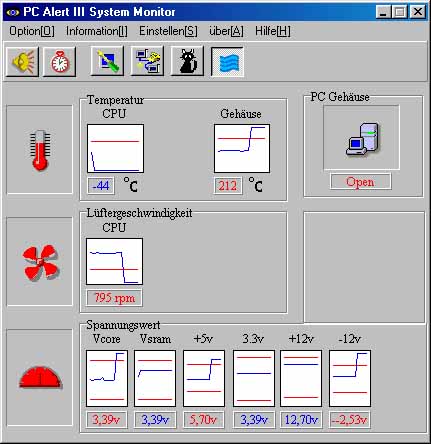Screen dimensions: 431x444
Task: Click the speaker alarm sound toolbar icon
Action: tap(22, 61)
